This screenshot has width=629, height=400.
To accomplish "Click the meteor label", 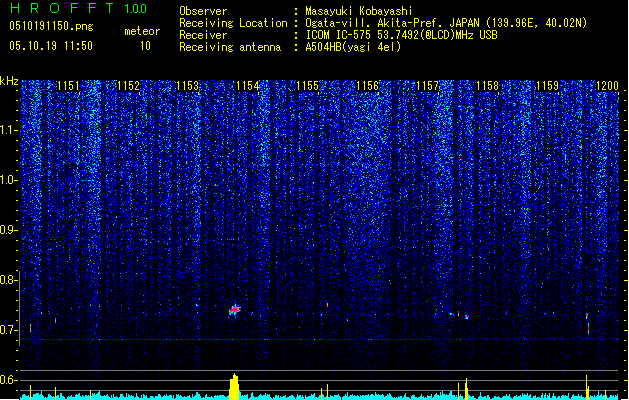I will [142, 31].
